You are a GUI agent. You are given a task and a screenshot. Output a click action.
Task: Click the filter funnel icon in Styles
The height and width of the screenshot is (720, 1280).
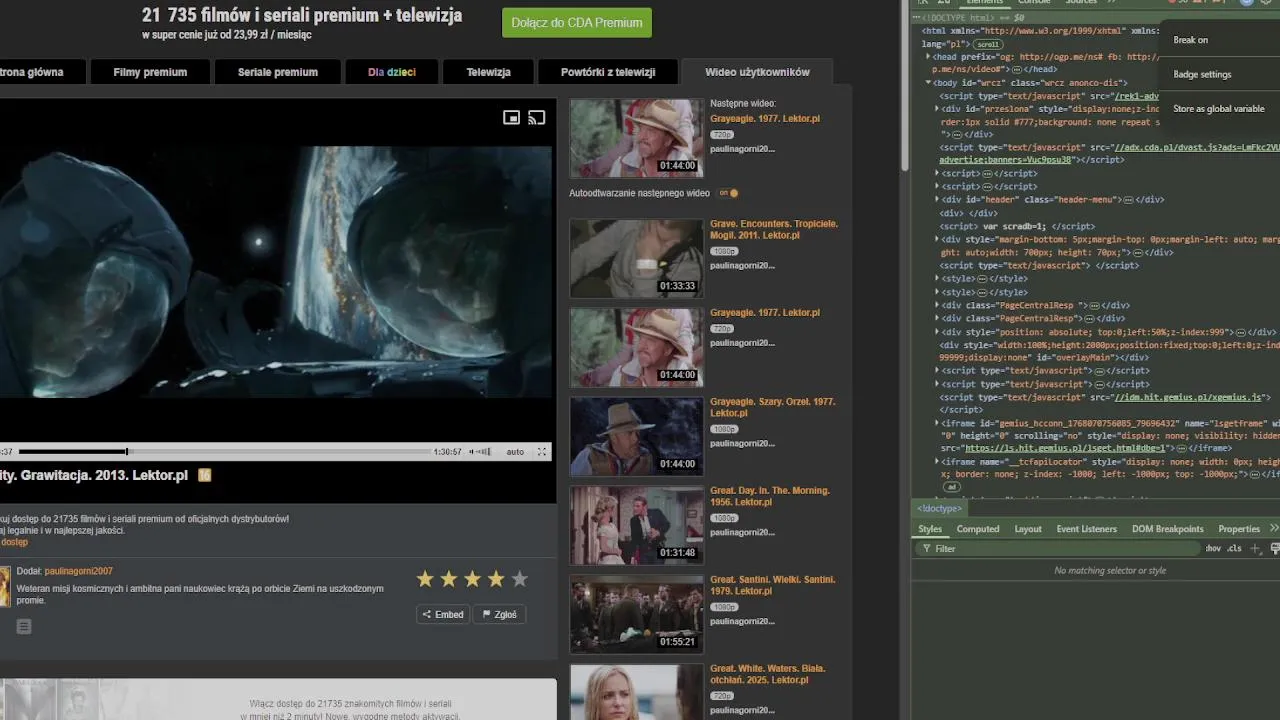coord(926,549)
